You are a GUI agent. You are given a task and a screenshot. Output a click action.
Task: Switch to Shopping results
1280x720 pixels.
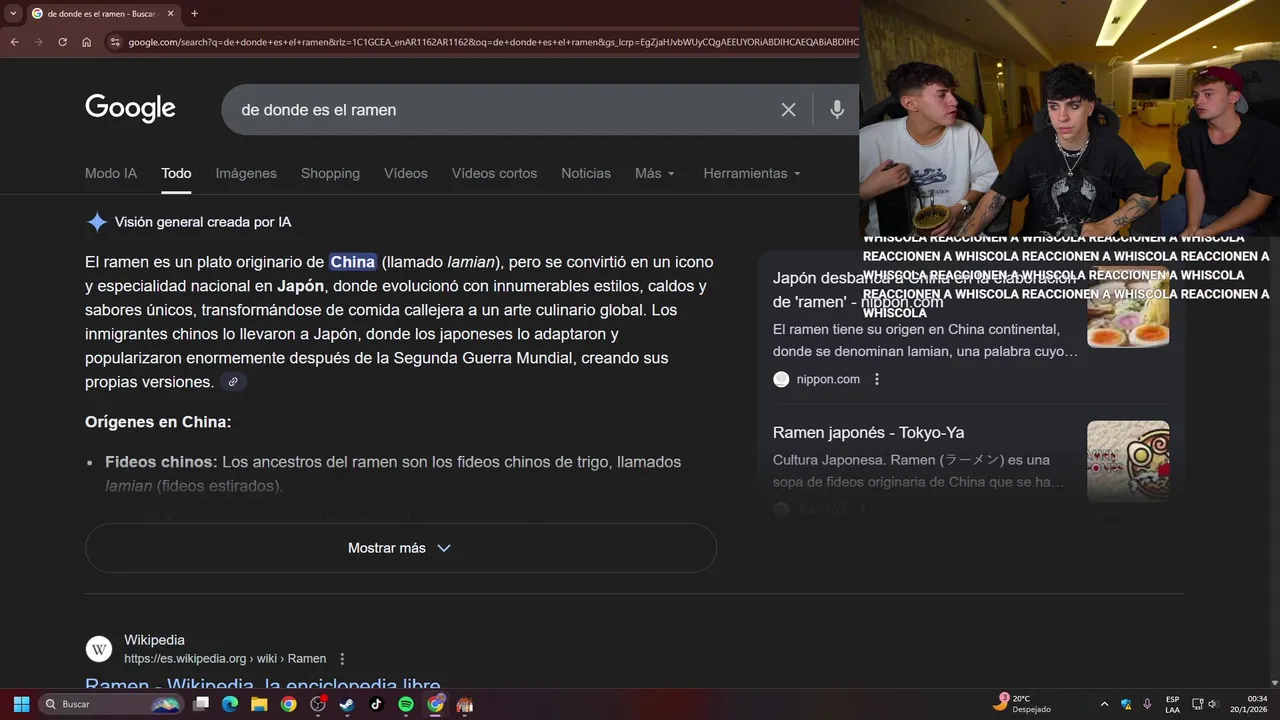[x=330, y=173]
